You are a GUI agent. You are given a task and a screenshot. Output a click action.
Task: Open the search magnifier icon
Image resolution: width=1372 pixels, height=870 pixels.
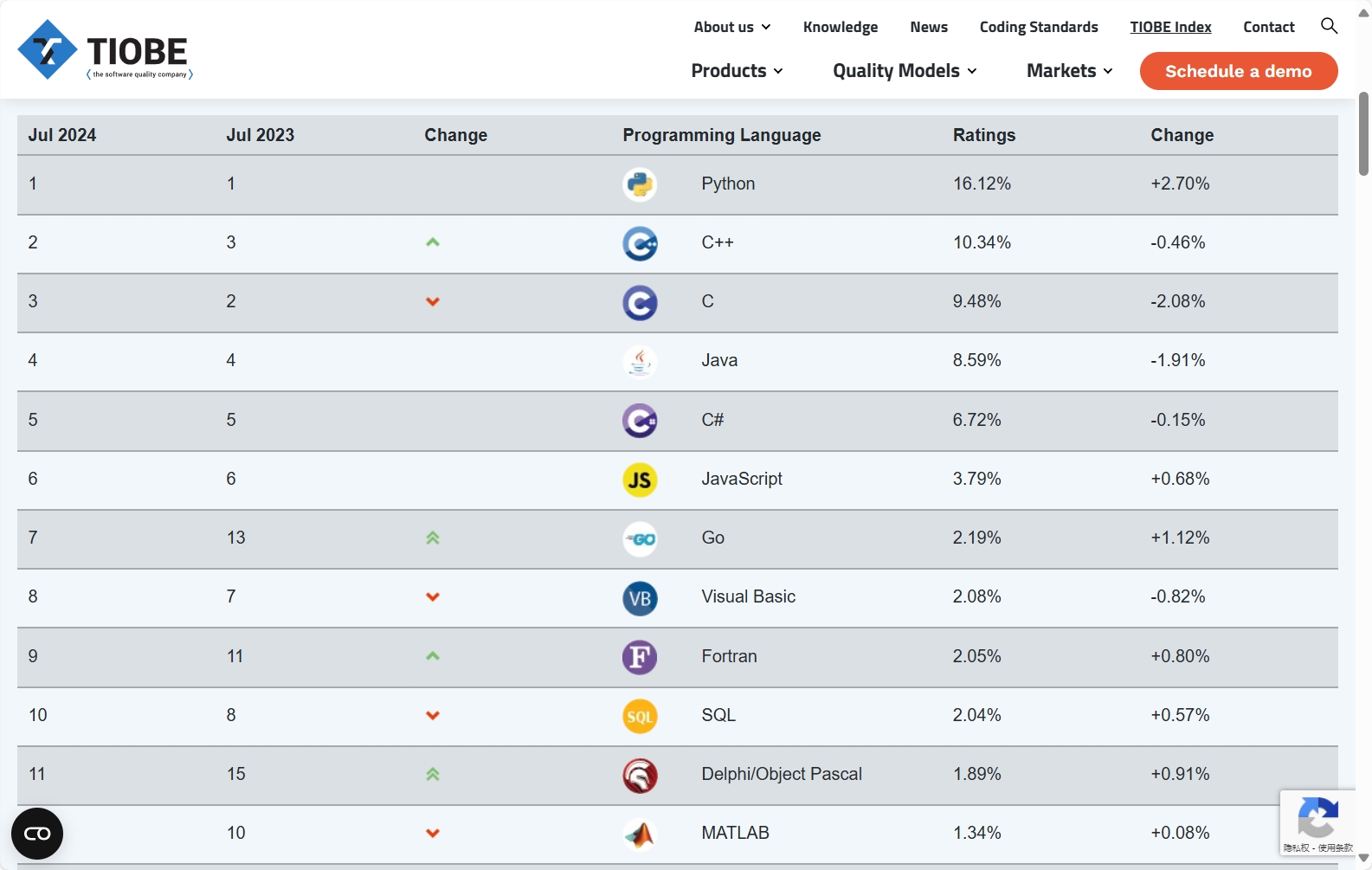(x=1329, y=26)
